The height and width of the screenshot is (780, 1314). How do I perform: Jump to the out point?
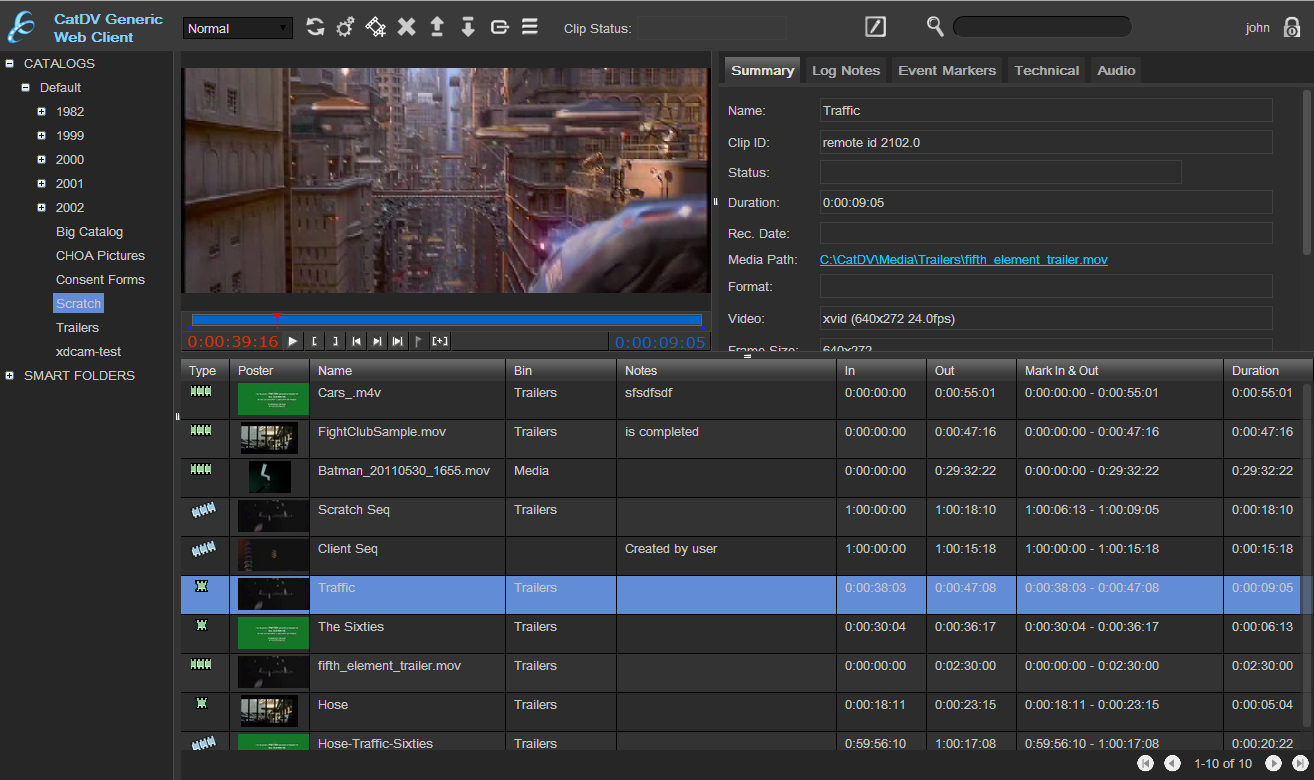point(377,341)
